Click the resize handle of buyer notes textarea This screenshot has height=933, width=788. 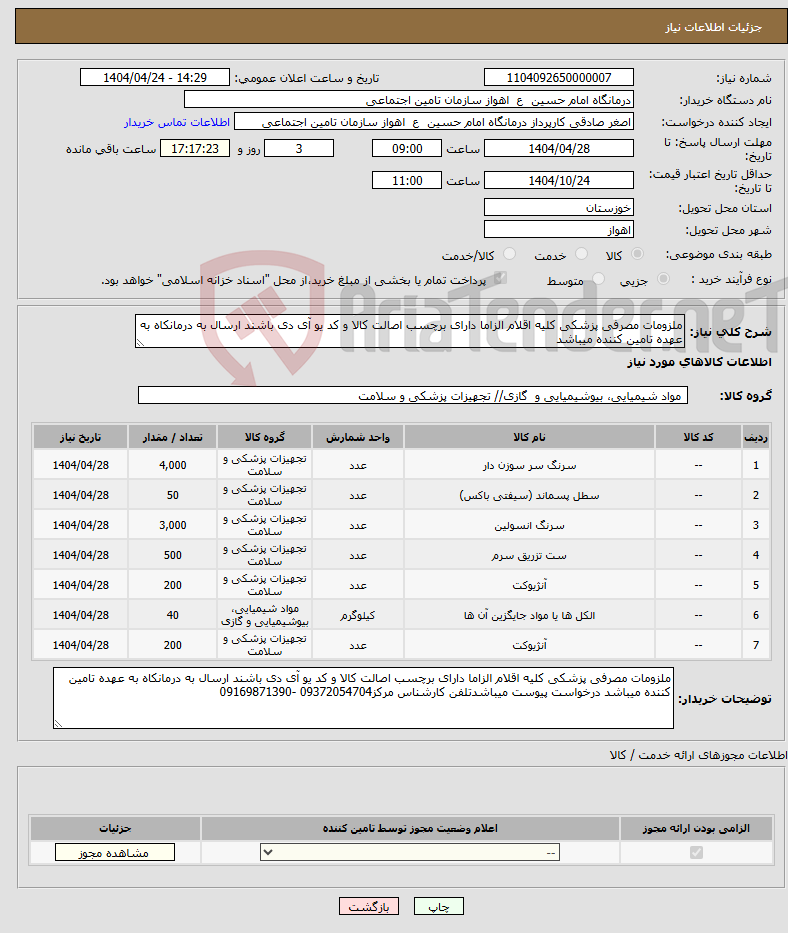[58, 724]
